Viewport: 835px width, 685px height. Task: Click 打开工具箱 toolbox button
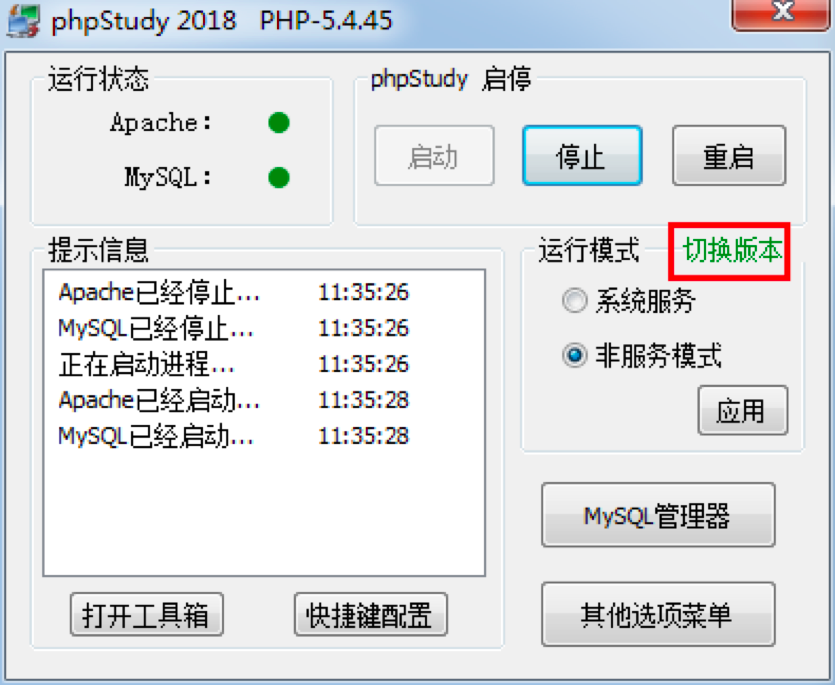146,615
